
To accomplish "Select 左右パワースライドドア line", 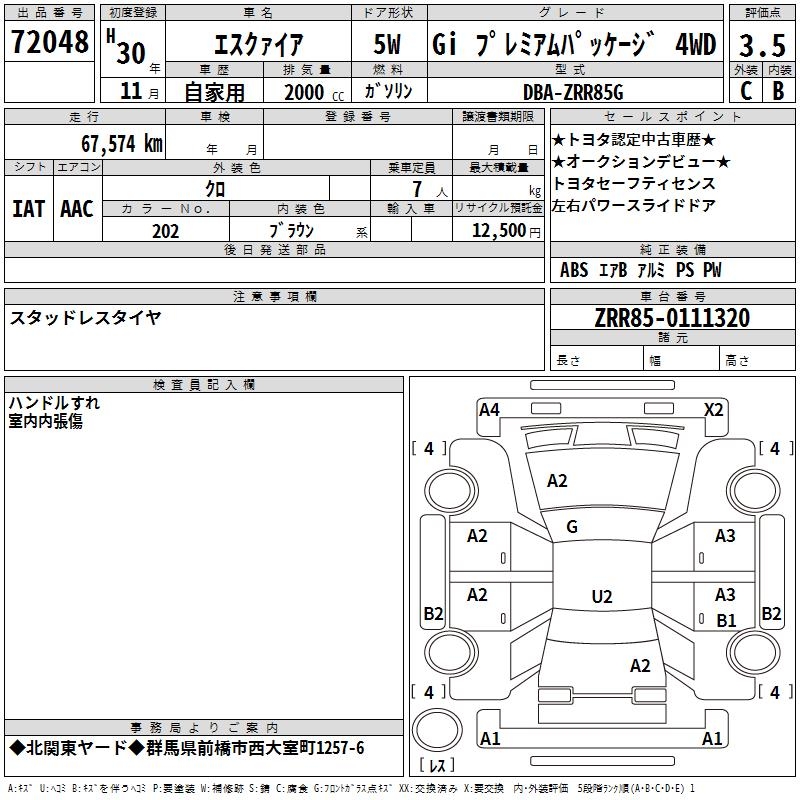I will (634, 205).
